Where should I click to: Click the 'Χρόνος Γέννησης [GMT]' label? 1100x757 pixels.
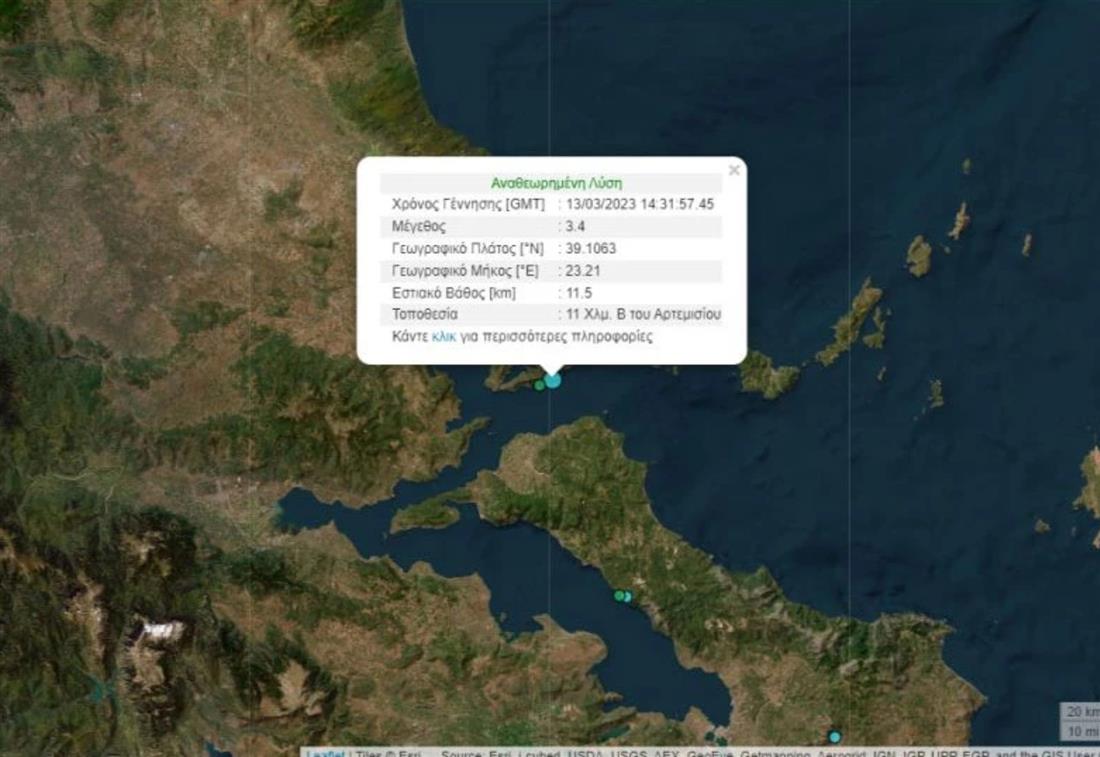pos(468,204)
